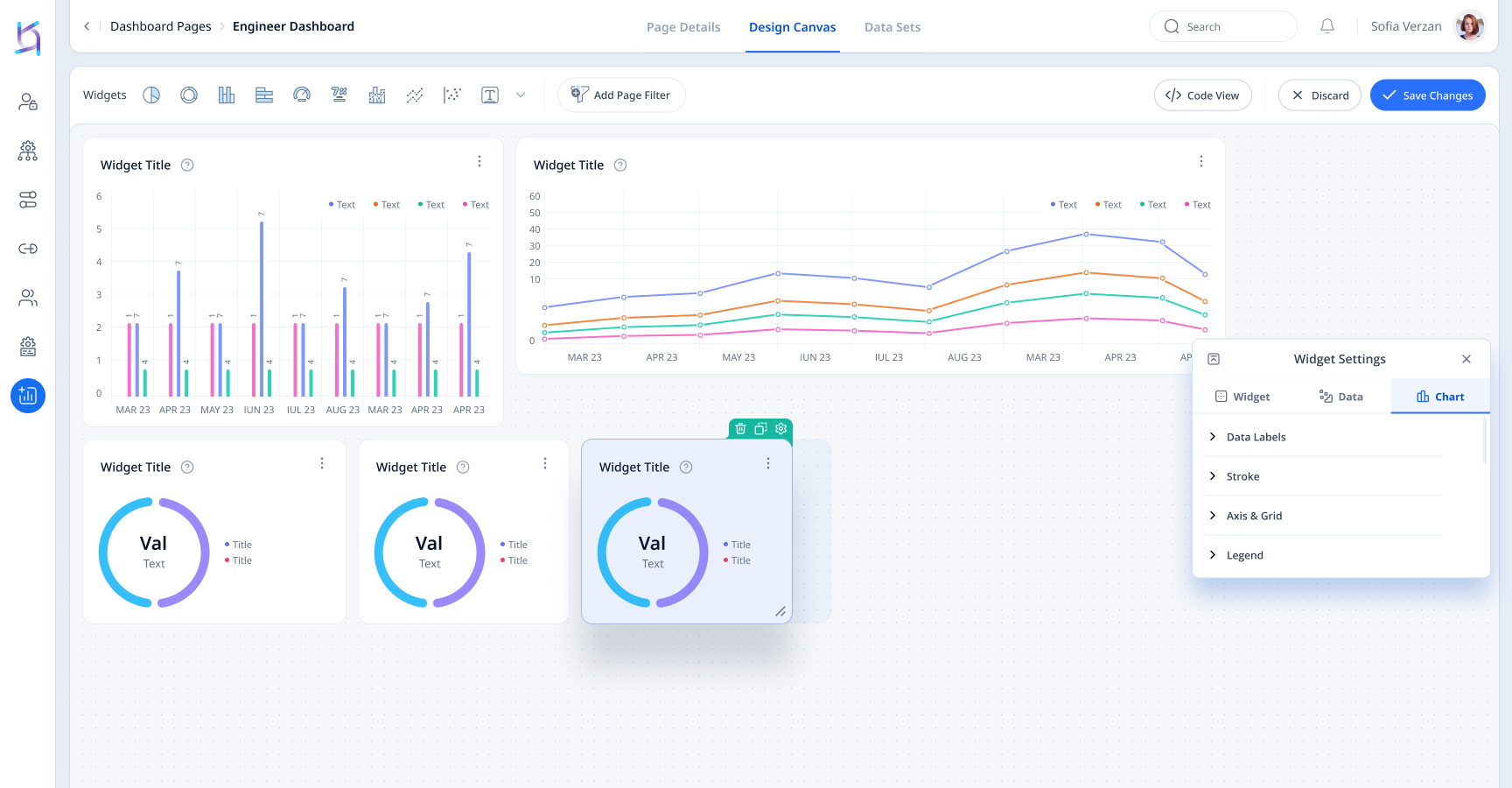
Task: Select the horizontal bar chart widget icon
Action: pyautogui.click(x=264, y=95)
